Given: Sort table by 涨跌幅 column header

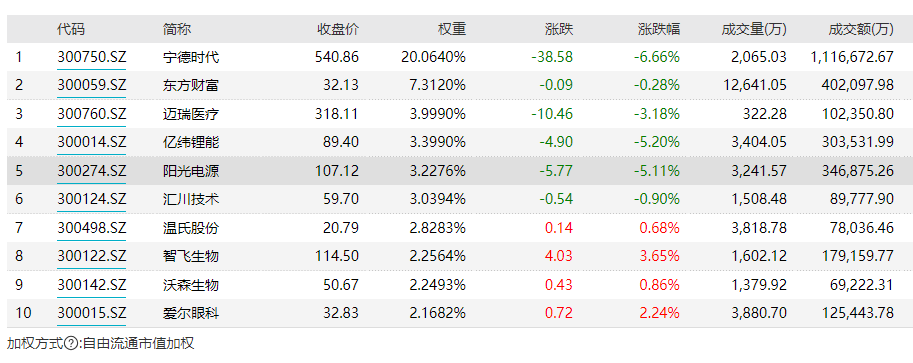Looking at the screenshot, I should click(x=659, y=29).
